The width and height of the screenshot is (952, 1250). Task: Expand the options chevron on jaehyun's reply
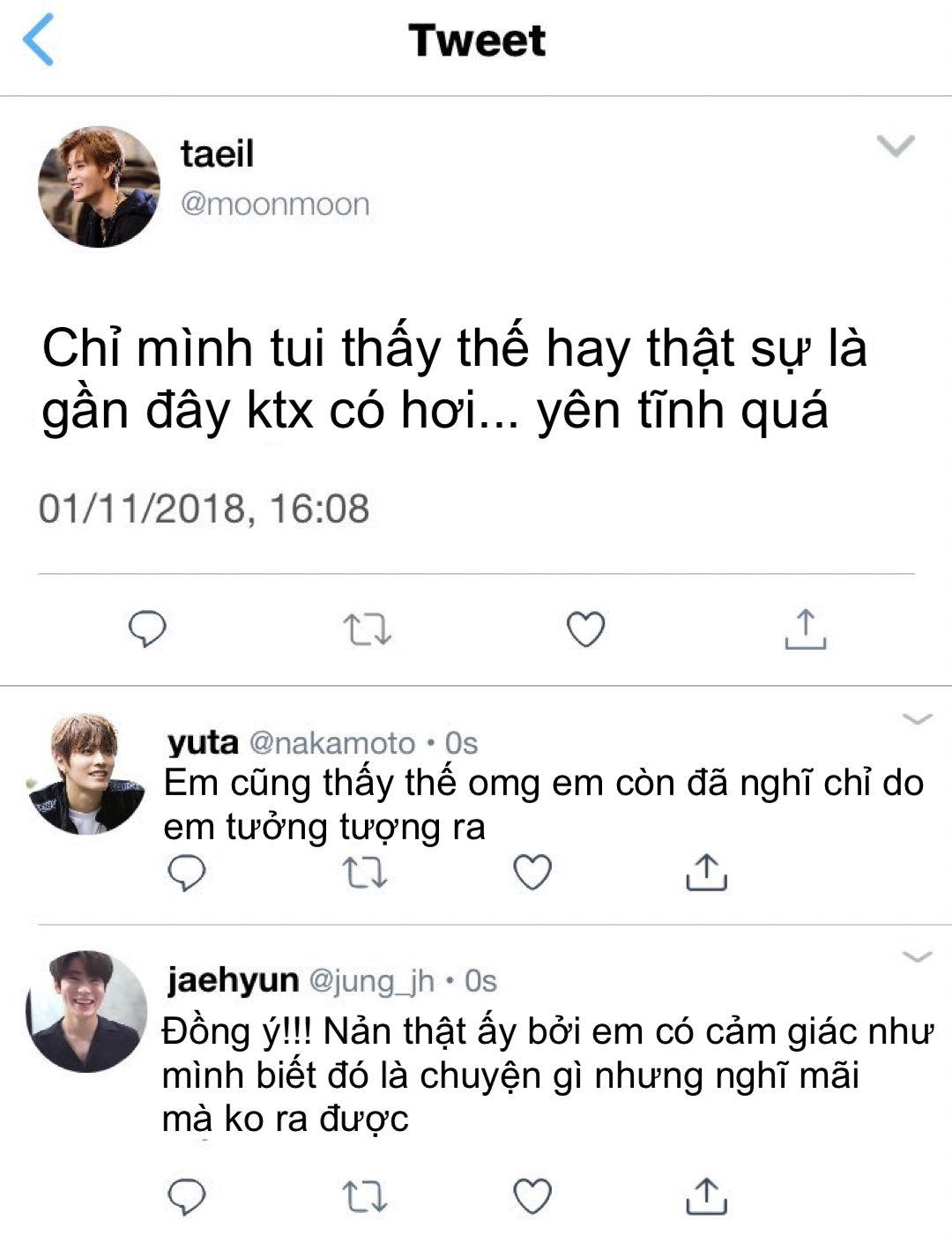[x=918, y=956]
